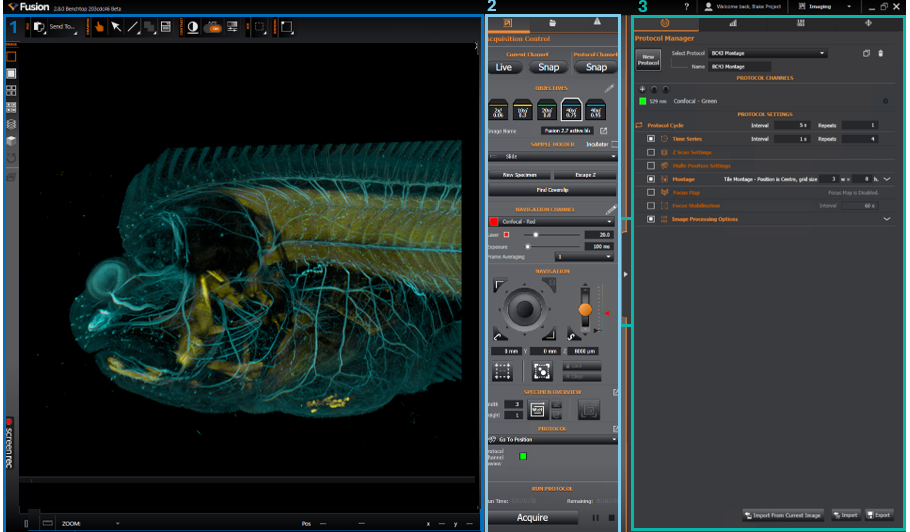Select the 40x/0.75 objective
Image resolution: width=910 pixels, height=532 pixels.
pyautogui.click(x=571, y=110)
